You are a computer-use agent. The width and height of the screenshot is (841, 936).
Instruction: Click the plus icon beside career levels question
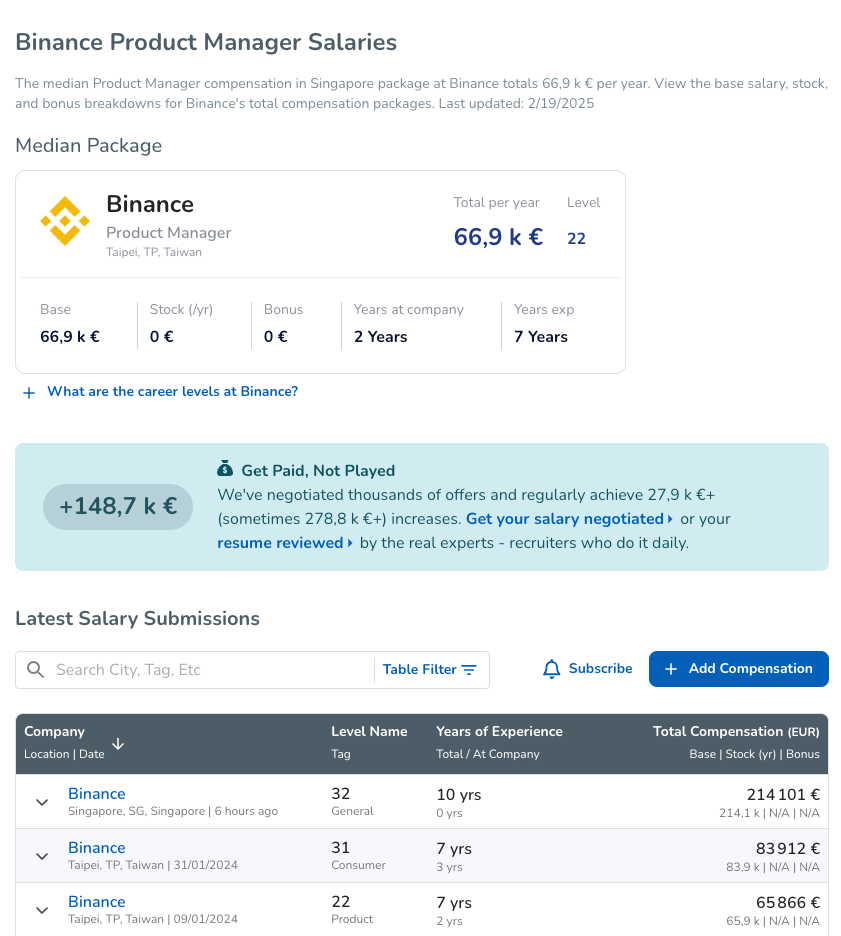[29, 393]
